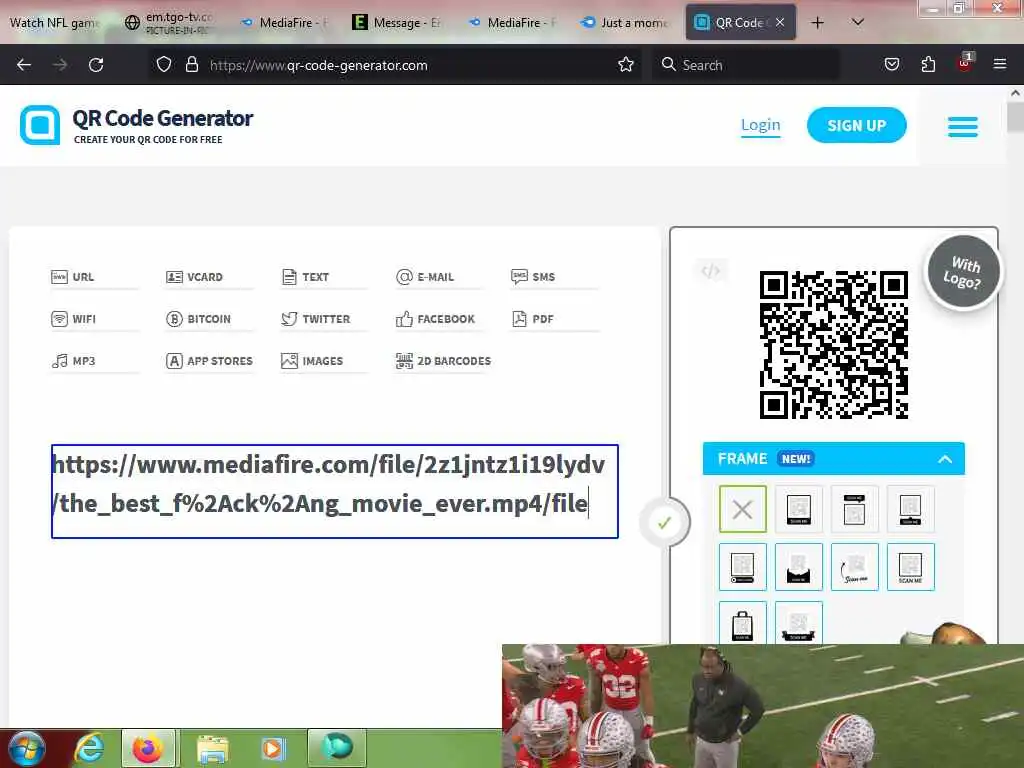Select the FACEBOOK QR code type
1024x768 pixels.
click(435, 319)
